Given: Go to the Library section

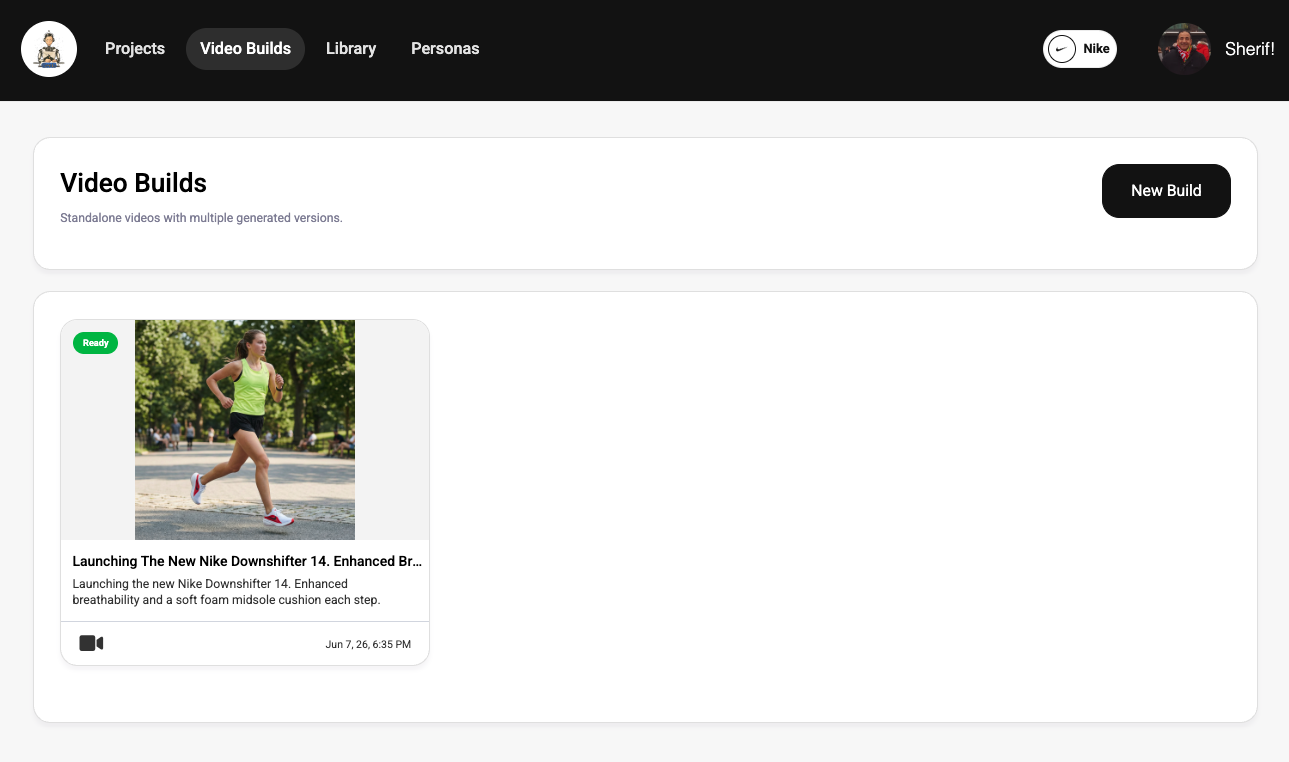Looking at the screenshot, I should [351, 49].
